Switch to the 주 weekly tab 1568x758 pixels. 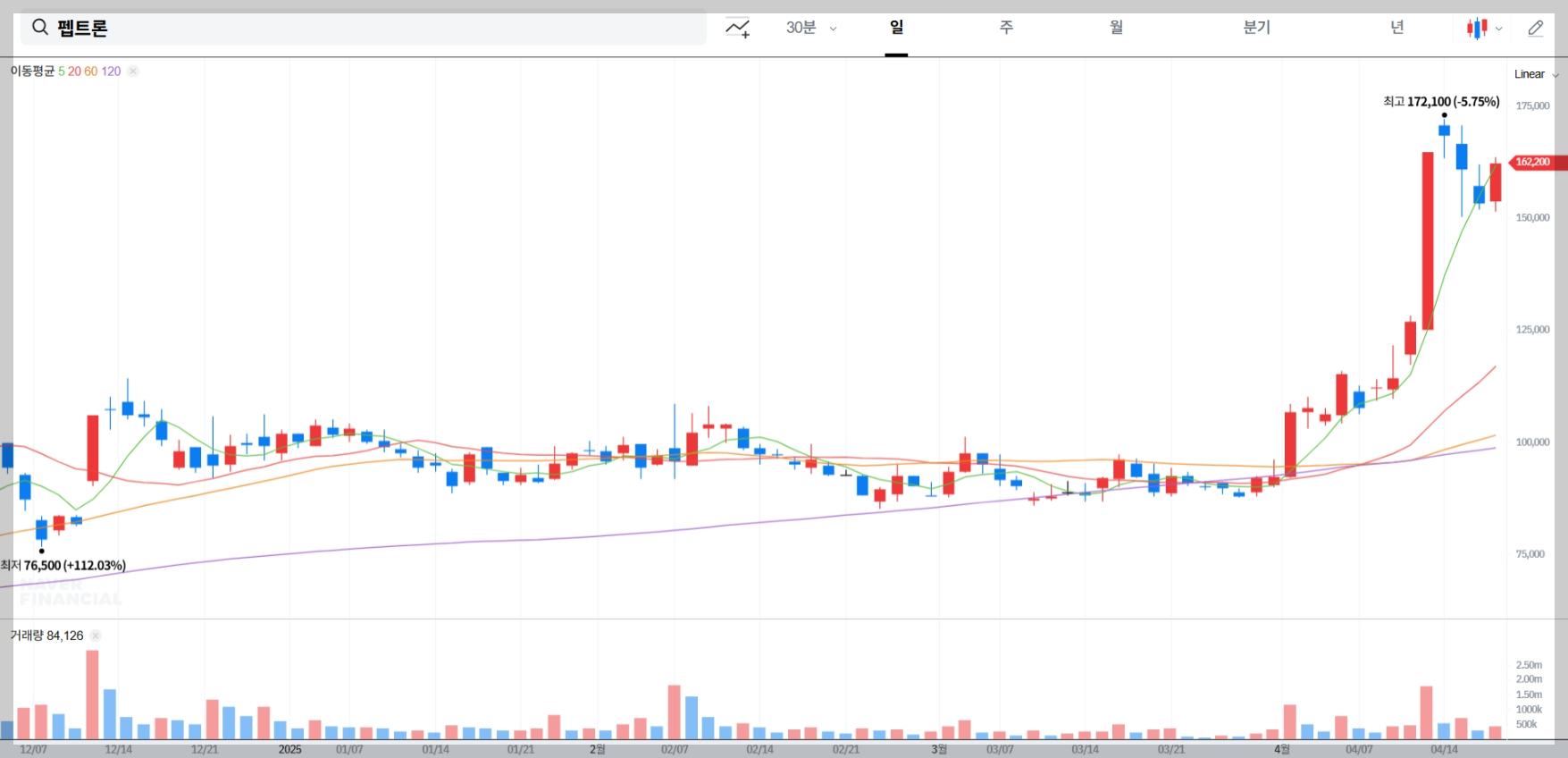click(1006, 28)
